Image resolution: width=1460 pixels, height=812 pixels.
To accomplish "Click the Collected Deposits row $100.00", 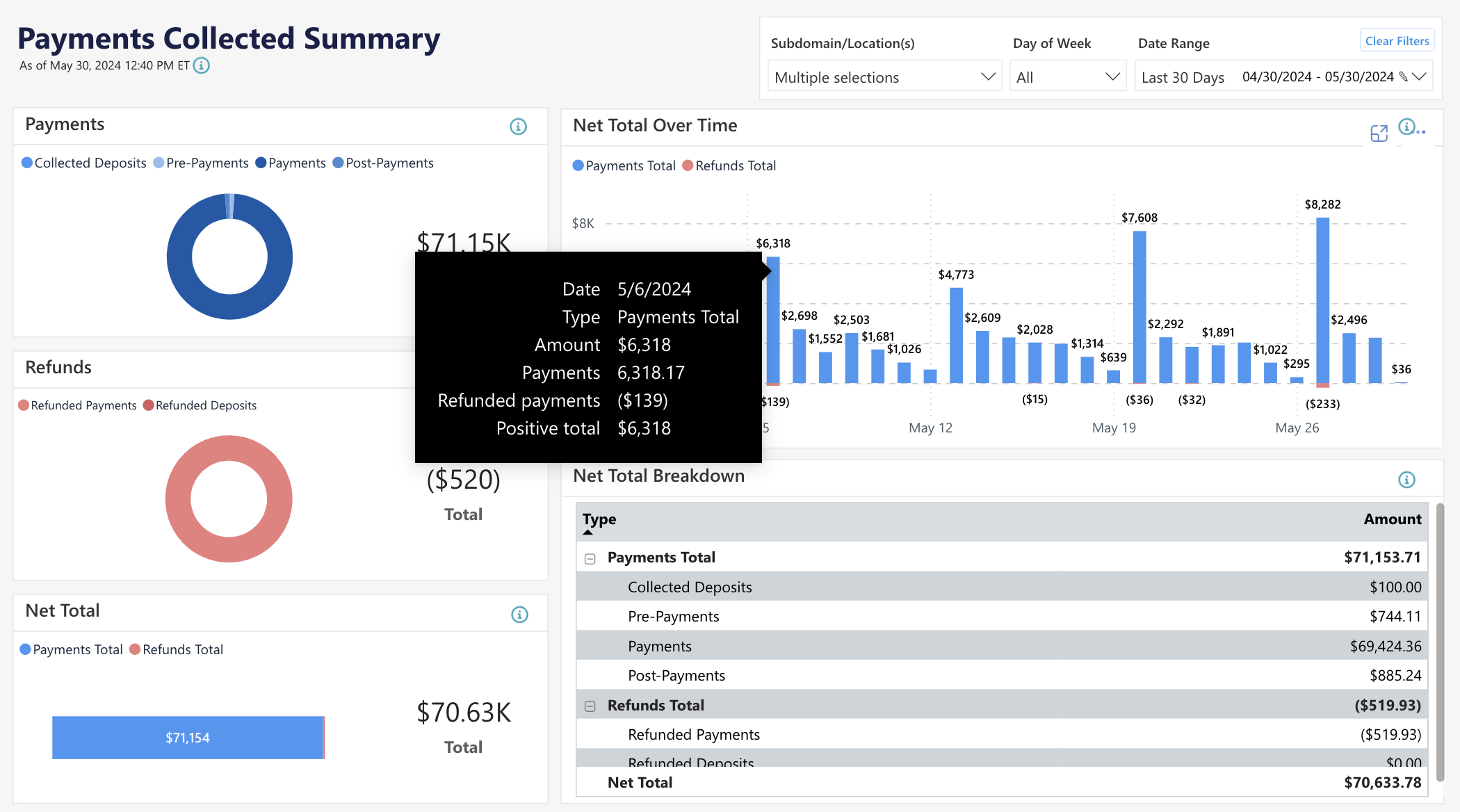I will tap(1002, 587).
